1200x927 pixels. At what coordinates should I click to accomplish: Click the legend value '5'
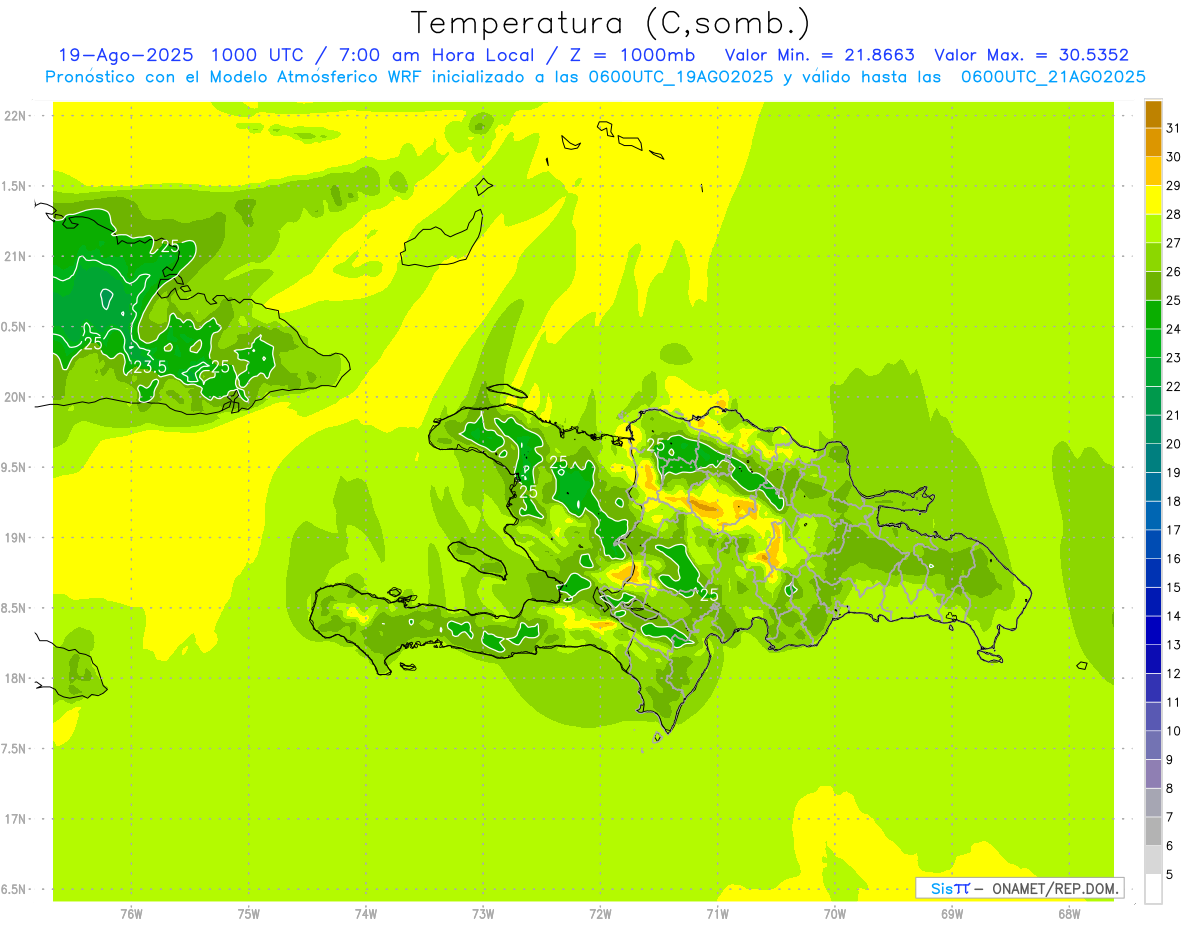(1170, 874)
